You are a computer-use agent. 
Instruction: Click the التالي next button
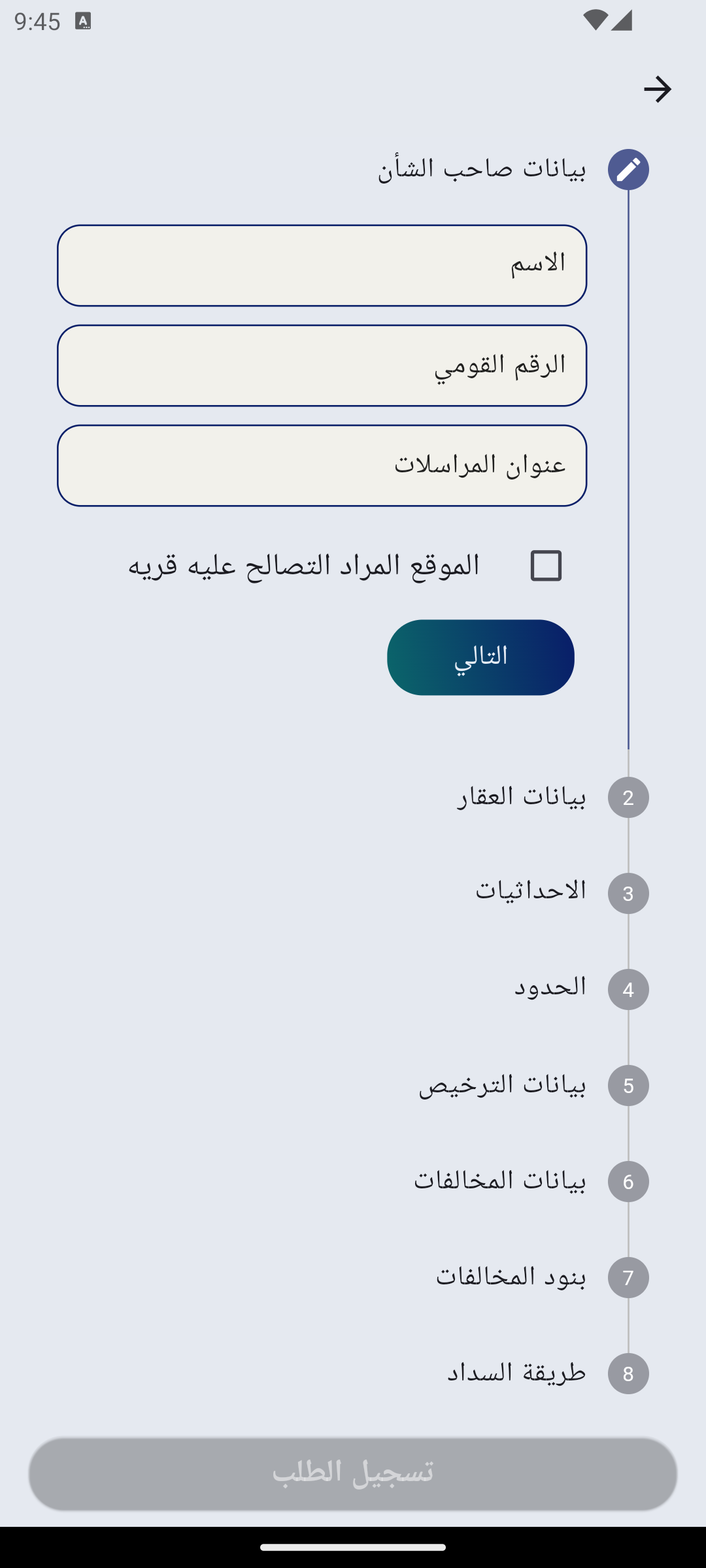[x=480, y=657]
